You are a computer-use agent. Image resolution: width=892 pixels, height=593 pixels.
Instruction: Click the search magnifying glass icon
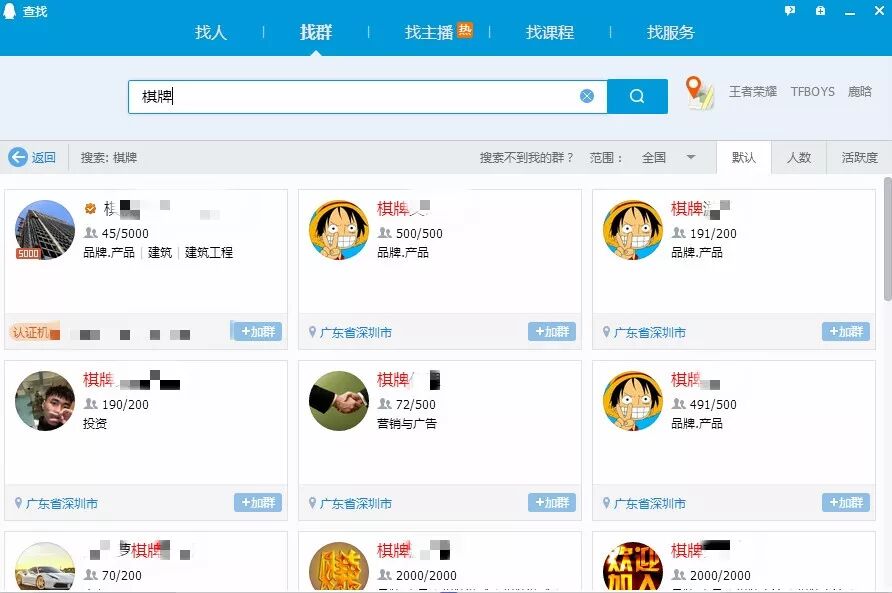[637, 95]
